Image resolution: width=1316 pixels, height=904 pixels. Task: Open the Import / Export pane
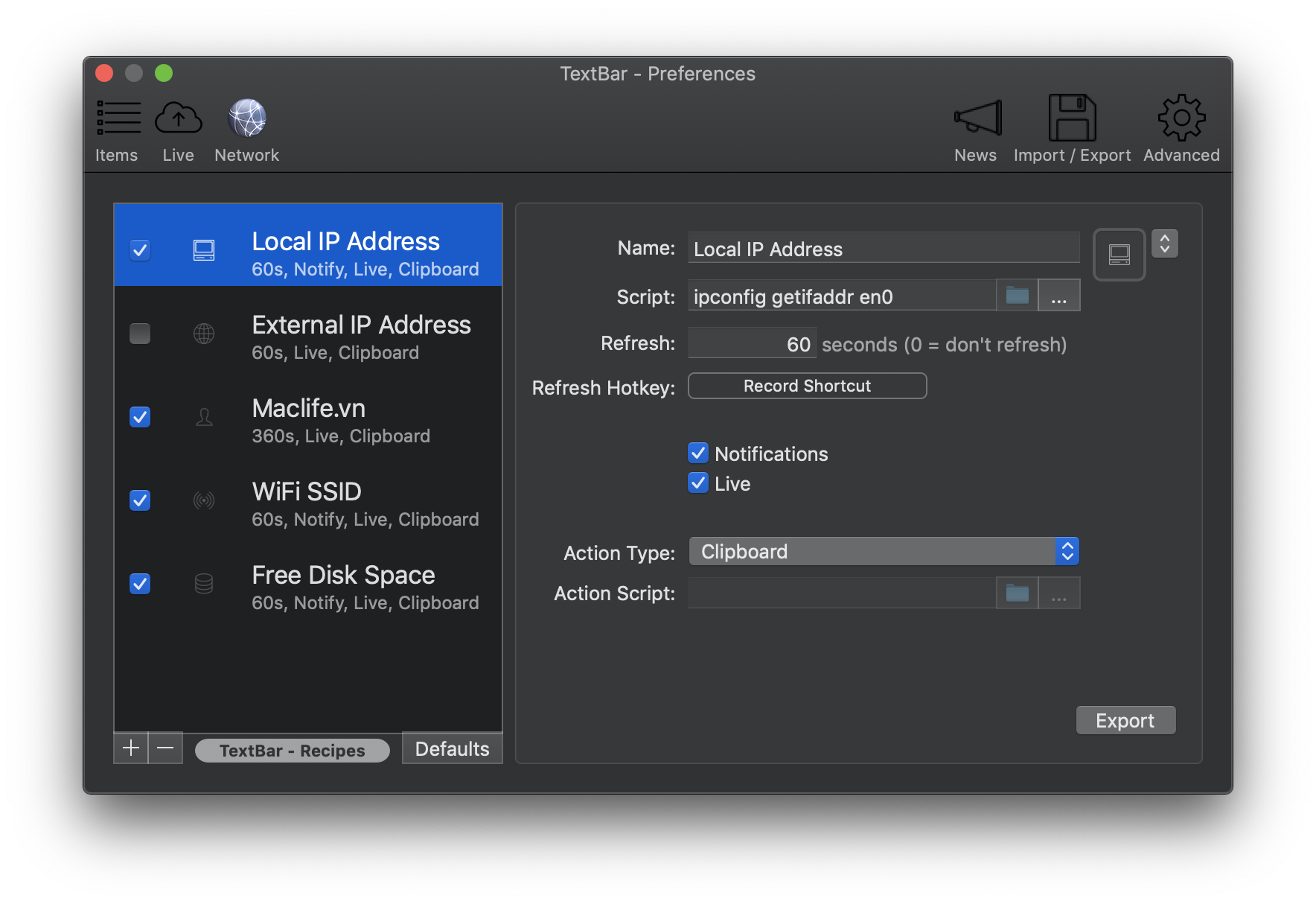point(1072,130)
